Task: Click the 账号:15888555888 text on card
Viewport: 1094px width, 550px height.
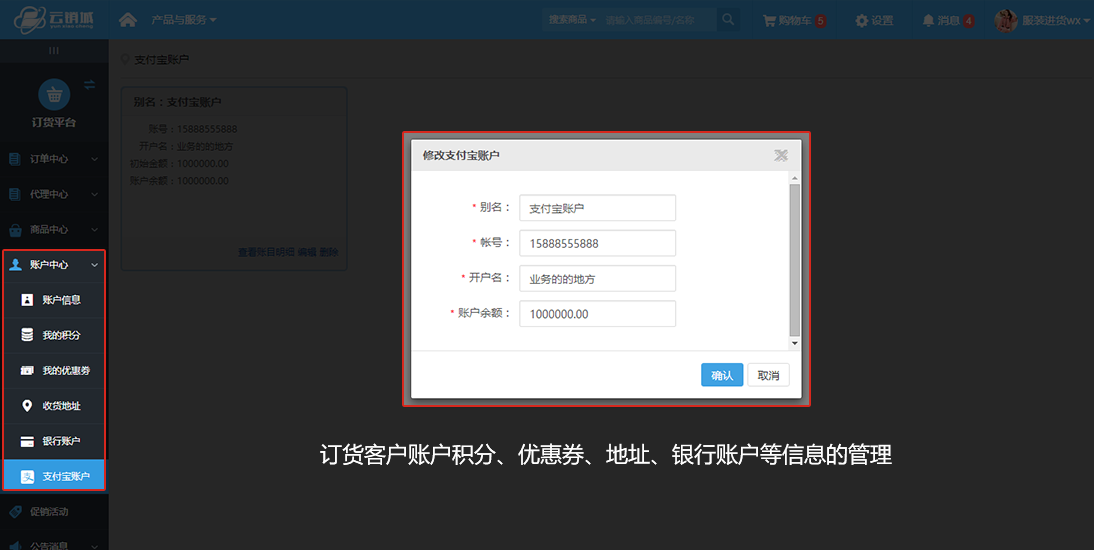Action: coord(193,129)
